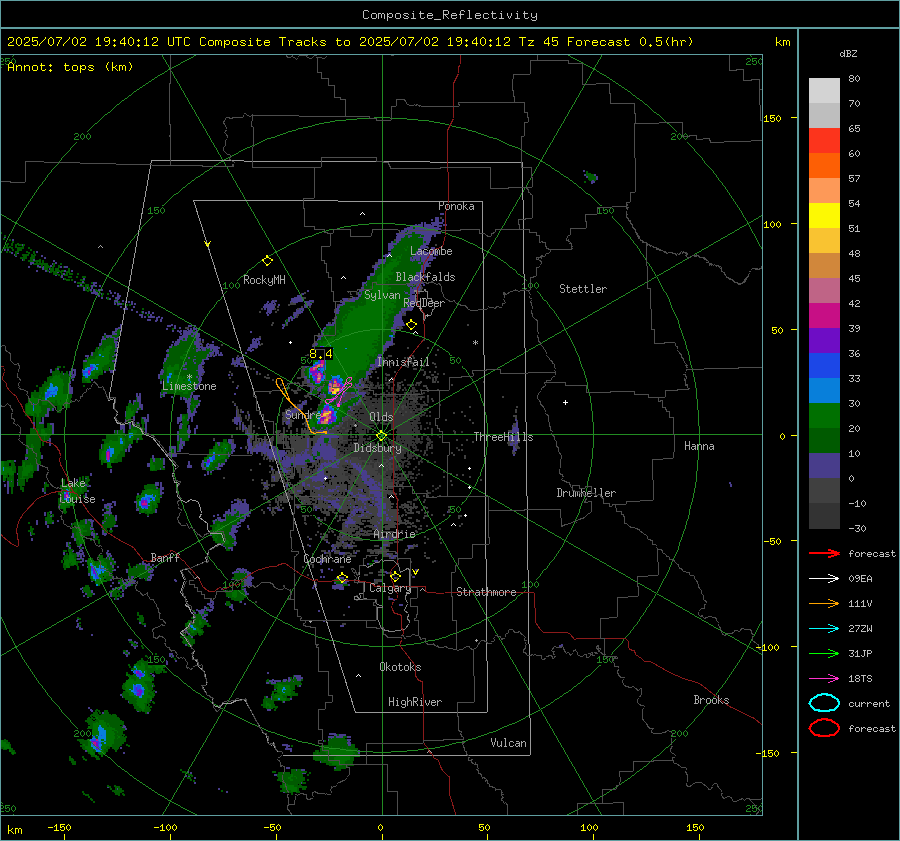Click the Okotoks label
Image resolution: width=900 pixels, height=841 pixels.
tap(400, 667)
